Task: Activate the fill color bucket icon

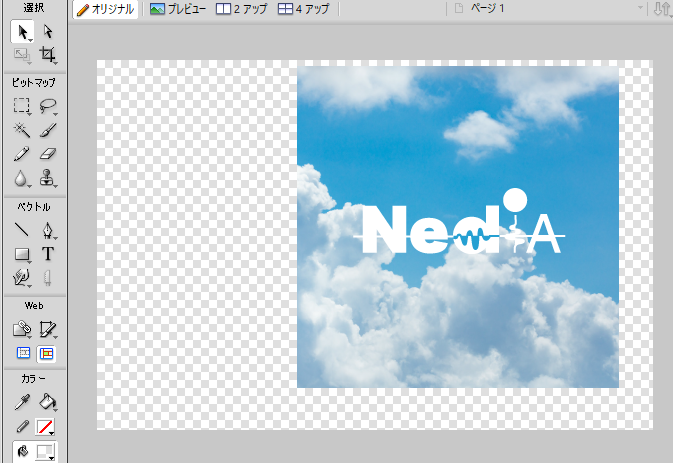Action: point(22,451)
